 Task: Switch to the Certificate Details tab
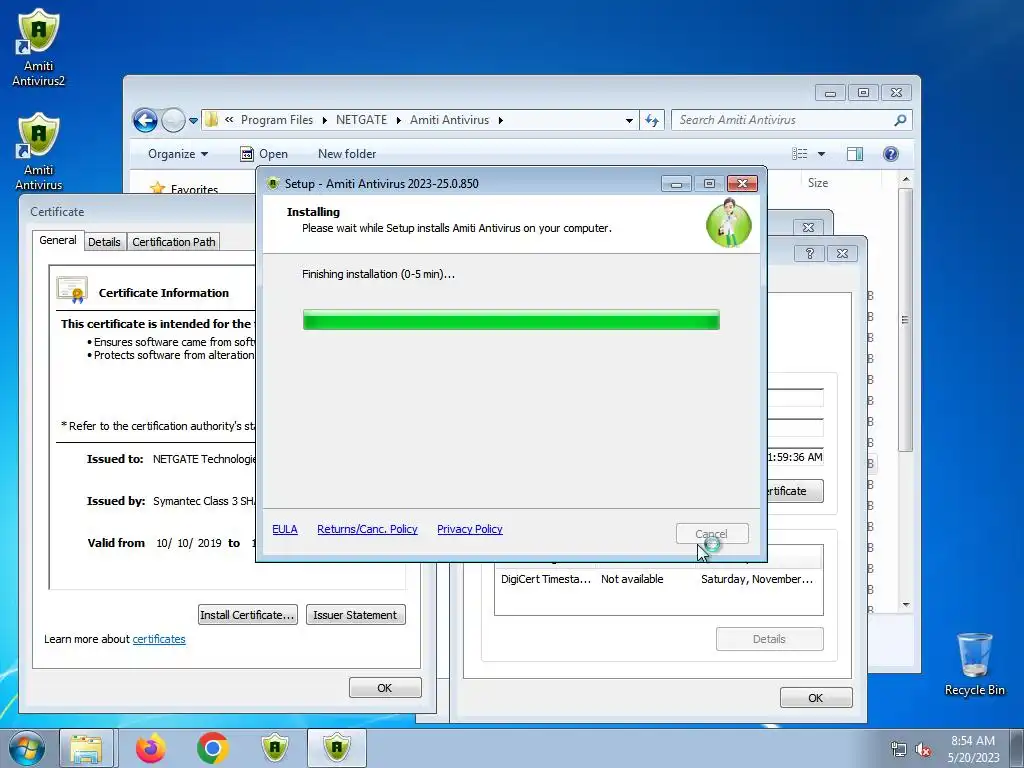[104, 242]
